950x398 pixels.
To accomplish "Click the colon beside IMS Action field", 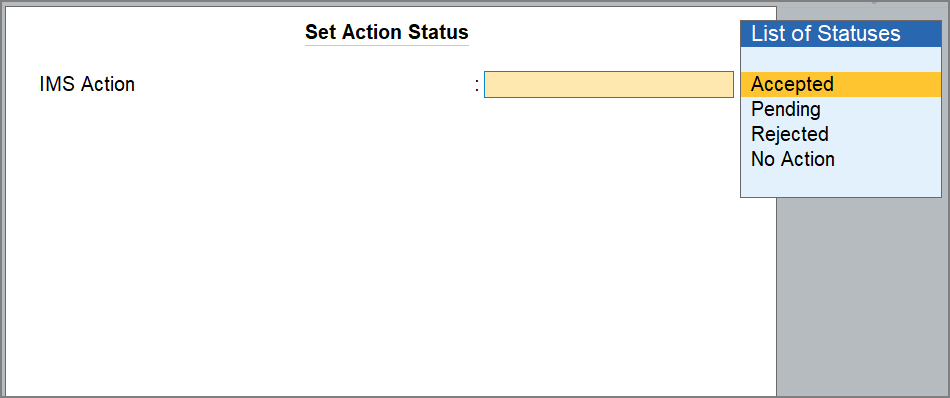I will (x=477, y=85).
